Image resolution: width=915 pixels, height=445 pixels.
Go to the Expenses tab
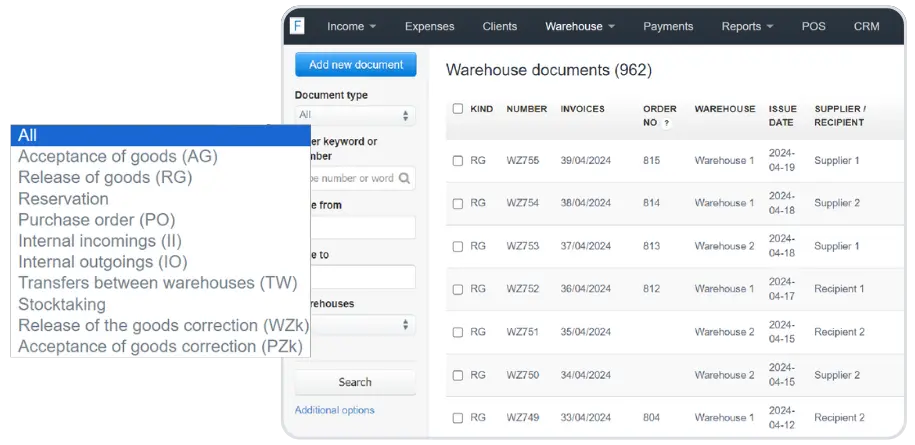429,26
